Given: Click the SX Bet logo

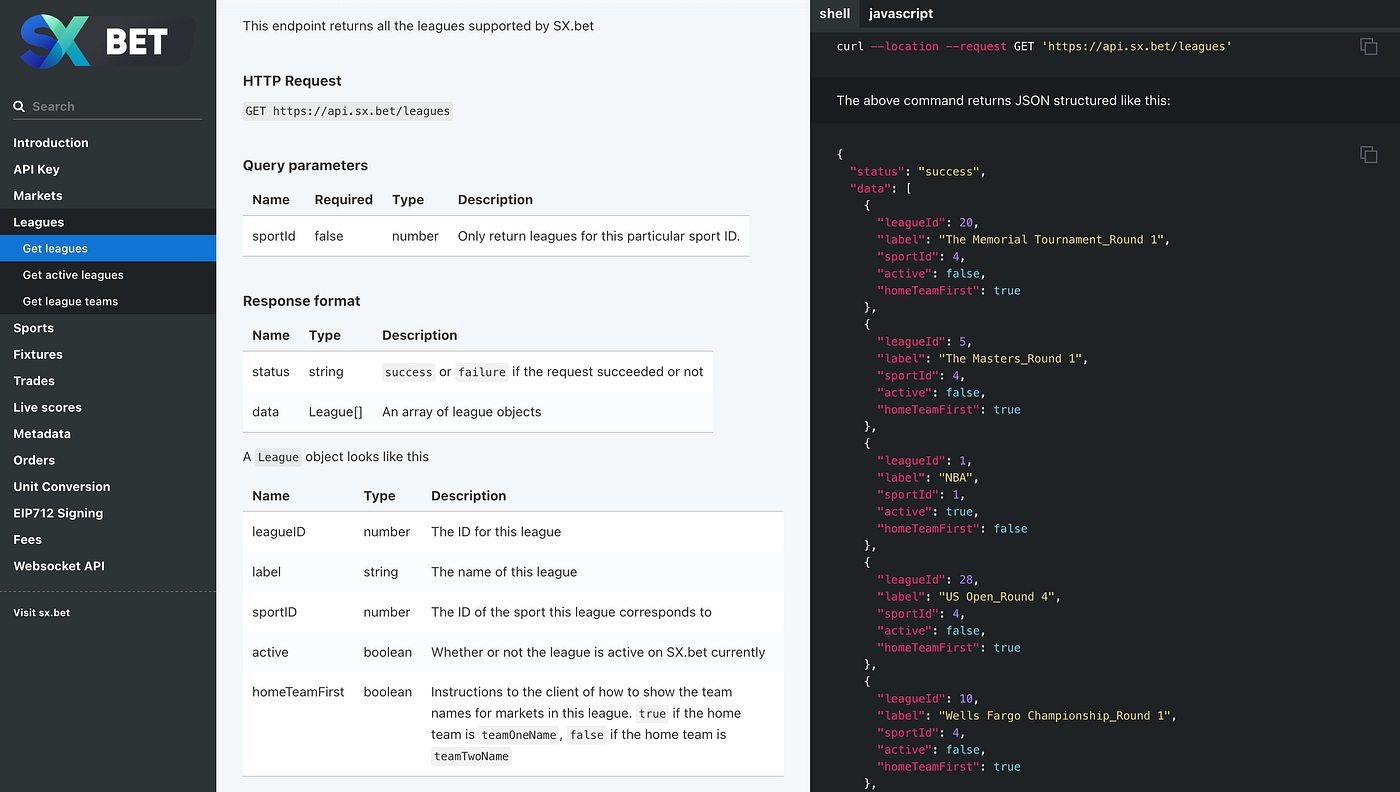Looking at the screenshot, I should (105, 42).
